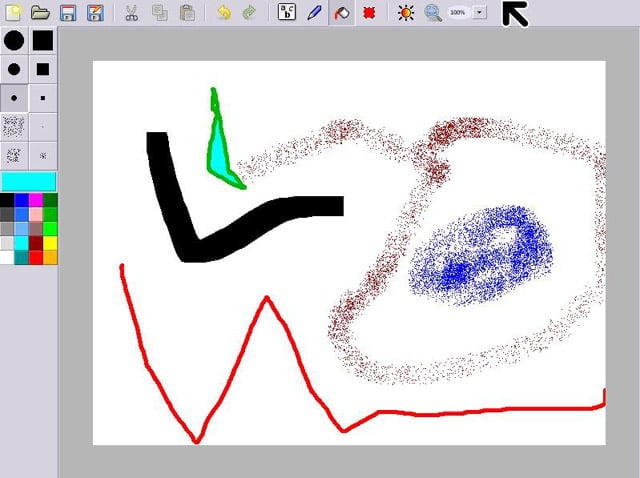Select the red splat shape tool
Image resolution: width=640 pixels, height=478 pixels.
point(369,13)
